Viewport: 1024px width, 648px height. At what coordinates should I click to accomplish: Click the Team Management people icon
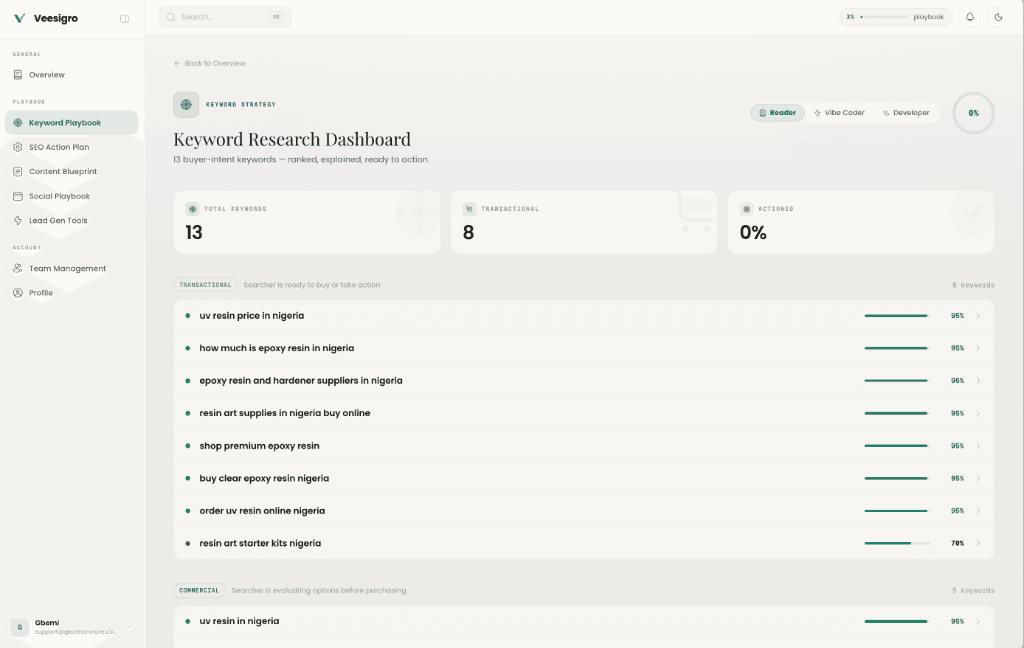tap(18, 268)
